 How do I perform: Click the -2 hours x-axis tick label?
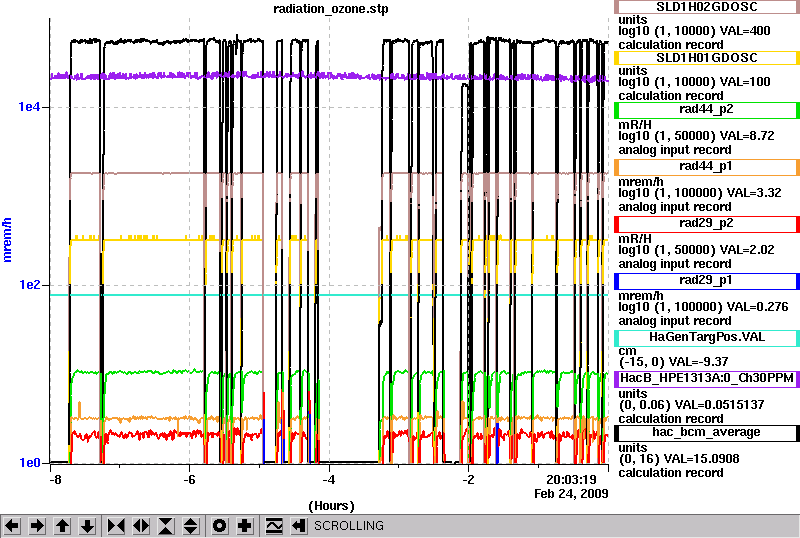(468, 480)
